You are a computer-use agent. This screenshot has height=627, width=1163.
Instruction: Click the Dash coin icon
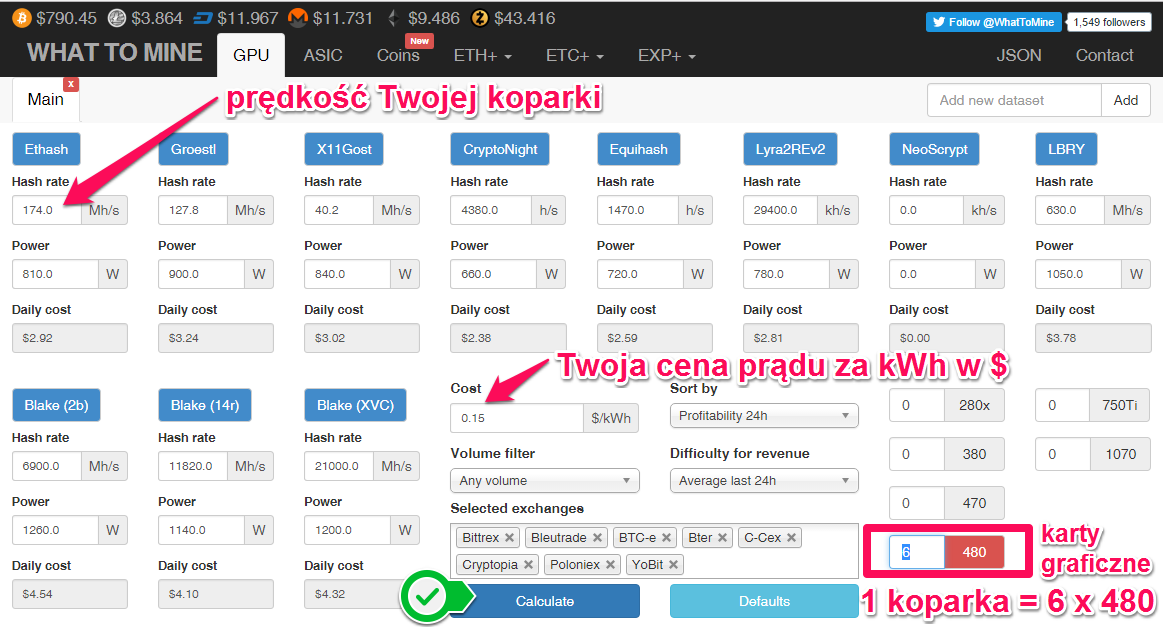203,18
